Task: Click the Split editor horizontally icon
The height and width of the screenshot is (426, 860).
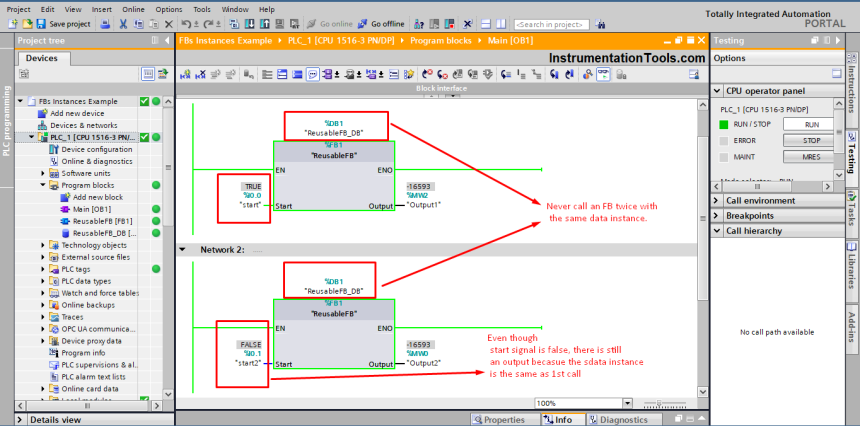Action: (x=486, y=24)
